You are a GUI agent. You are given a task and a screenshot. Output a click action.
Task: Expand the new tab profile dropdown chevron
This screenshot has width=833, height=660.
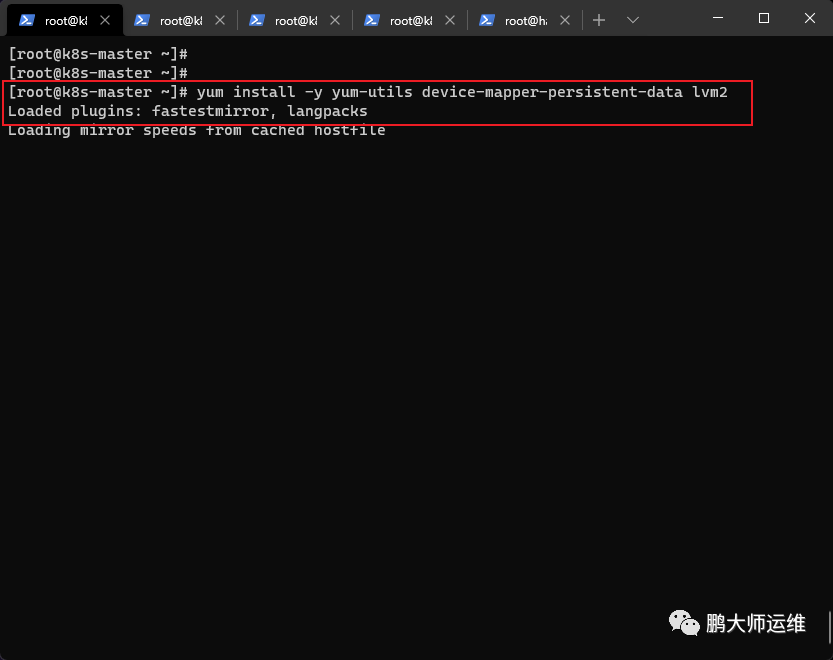click(632, 20)
